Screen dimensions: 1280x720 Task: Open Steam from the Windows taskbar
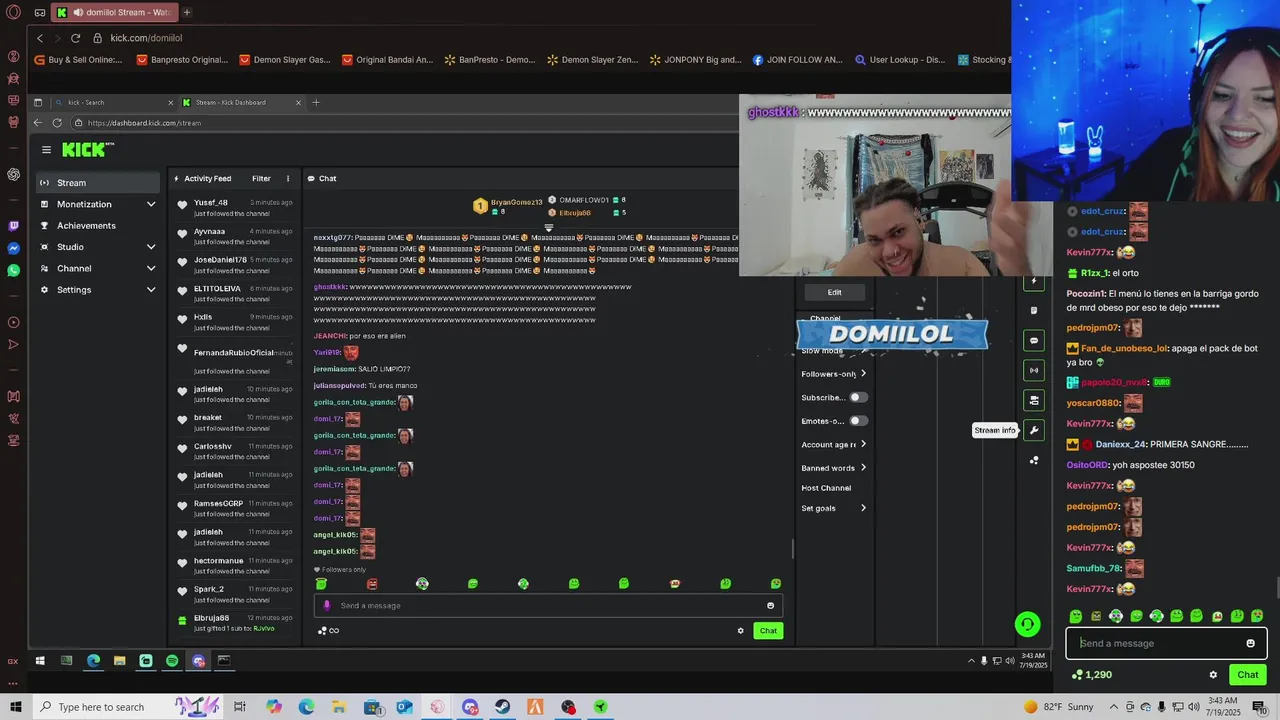pyautogui.click(x=503, y=707)
